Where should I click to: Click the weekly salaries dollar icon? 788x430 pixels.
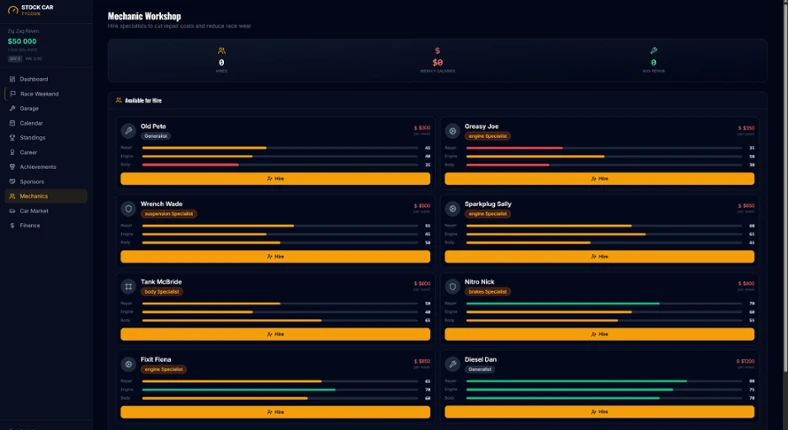pyautogui.click(x=437, y=51)
